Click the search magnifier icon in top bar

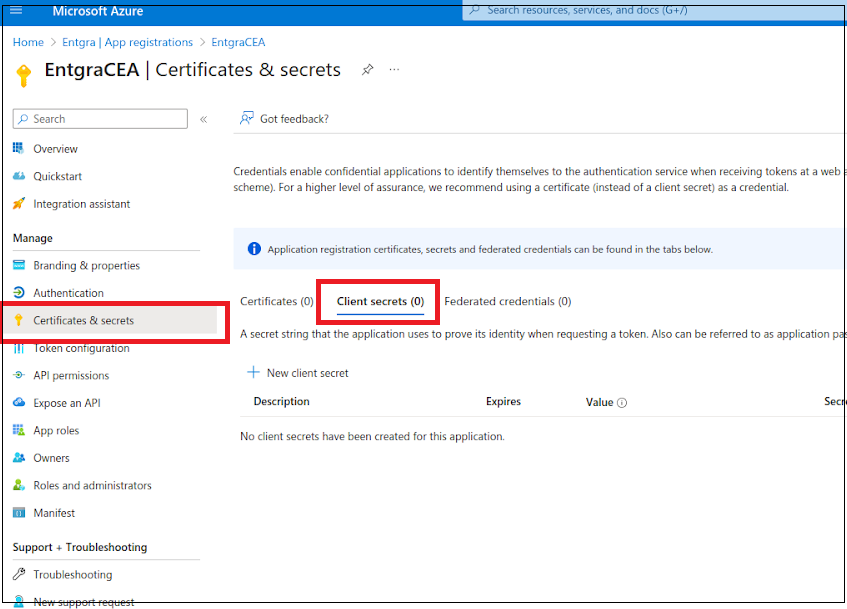[474, 10]
